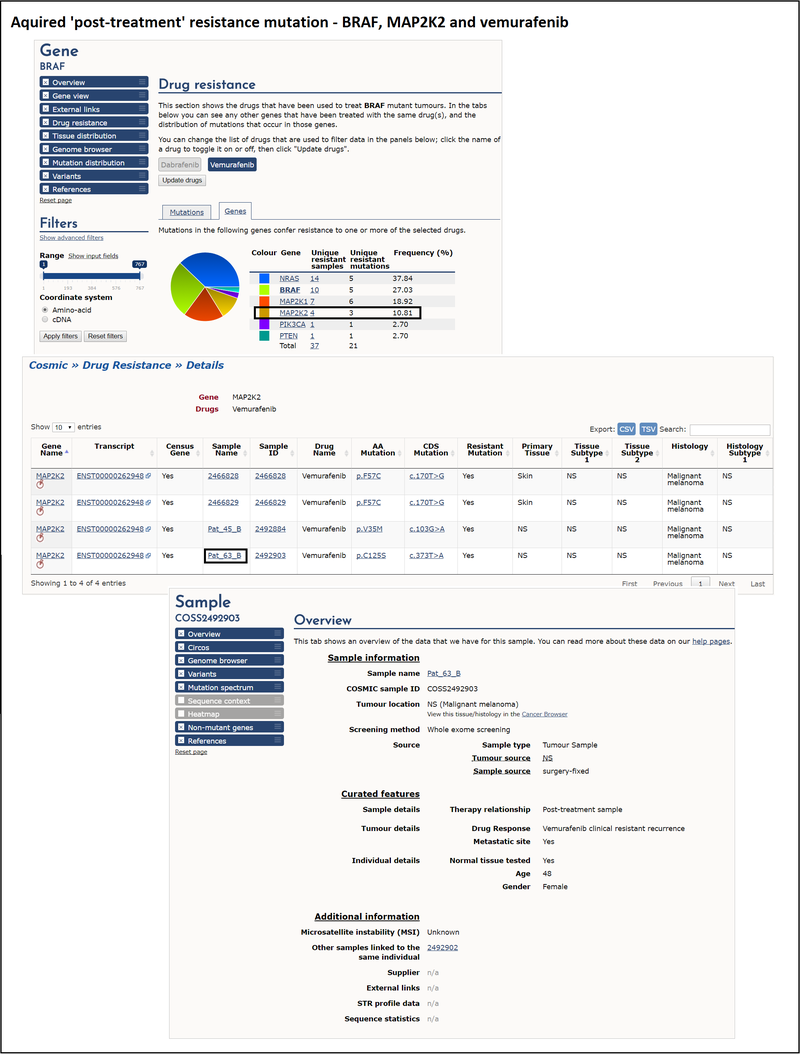Click the TSV export icon

tap(649, 428)
